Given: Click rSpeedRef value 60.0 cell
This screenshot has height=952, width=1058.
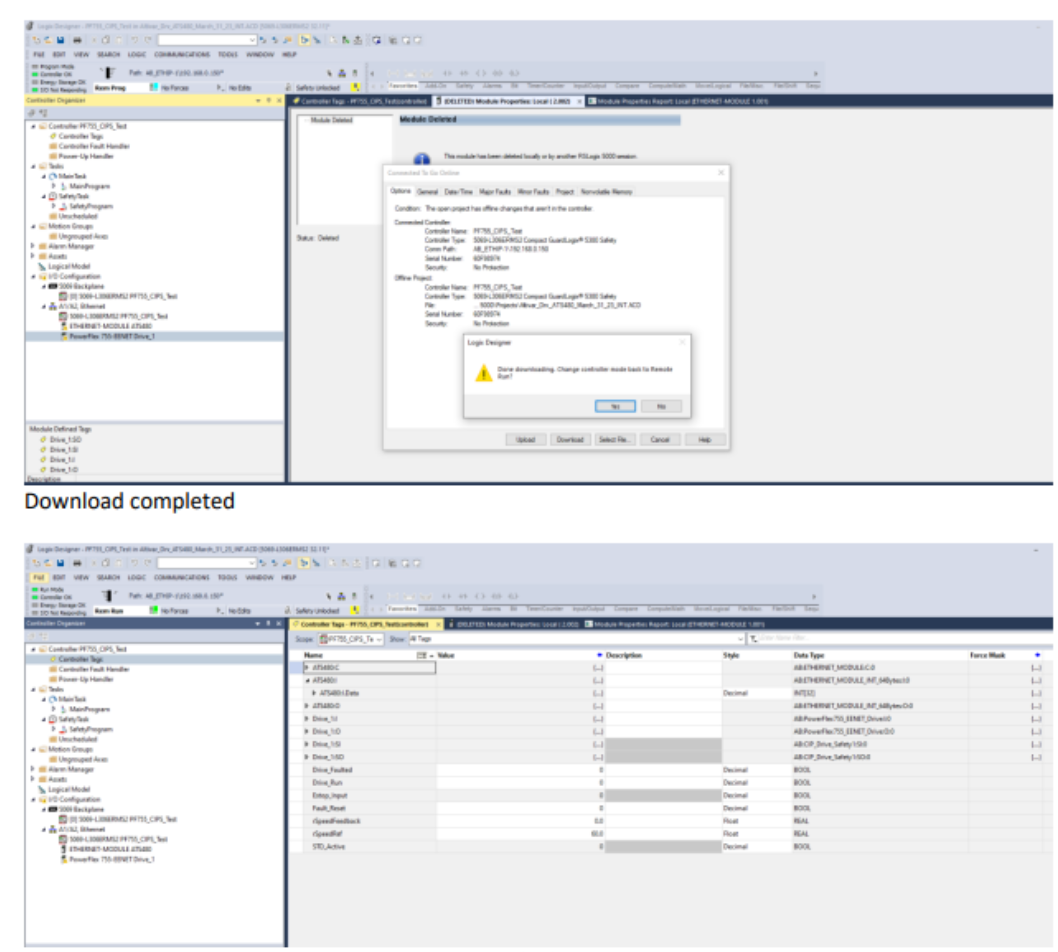Looking at the screenshot, I should pos(520,834).
